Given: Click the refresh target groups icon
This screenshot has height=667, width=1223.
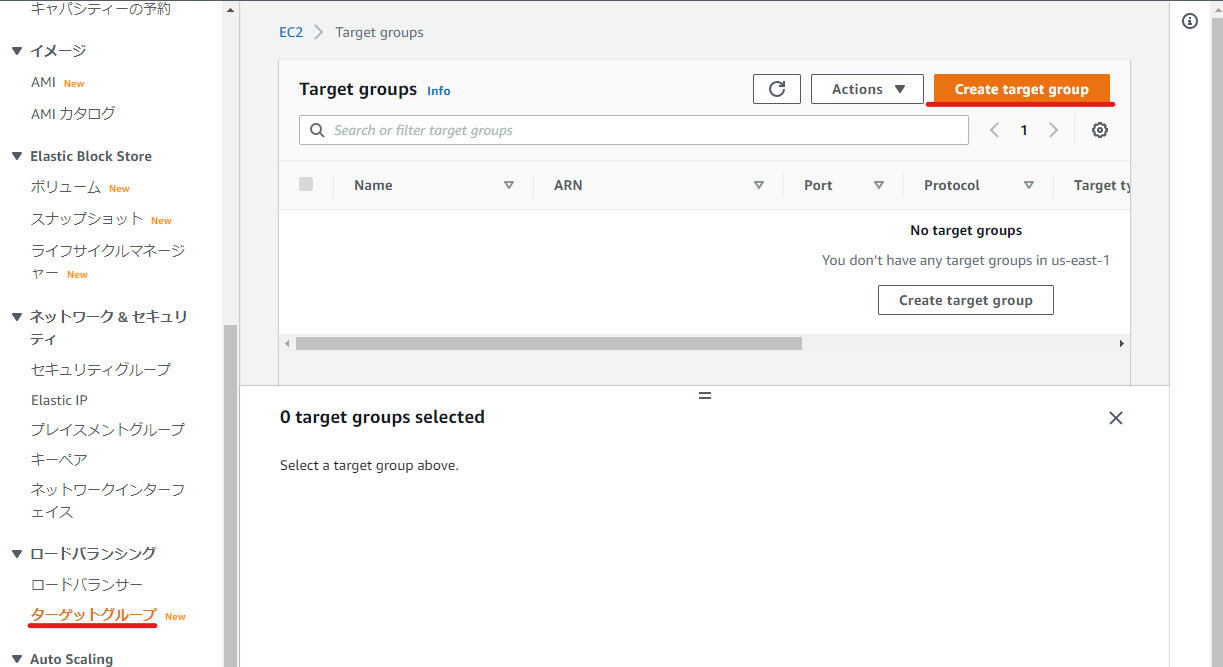Looking at the screenshot, I should [777, 89].
